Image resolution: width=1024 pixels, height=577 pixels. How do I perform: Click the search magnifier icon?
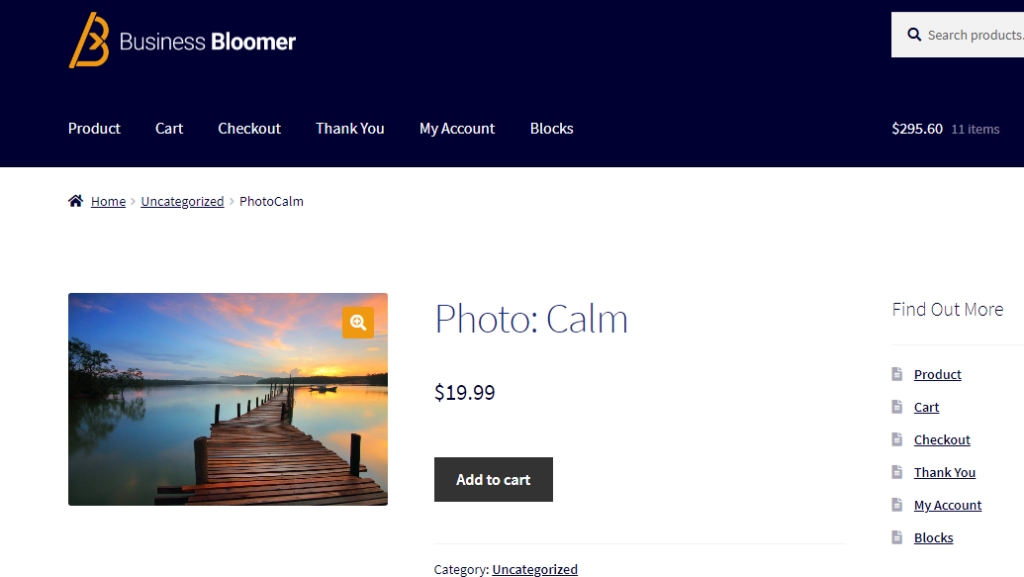(x=914, y=35)
